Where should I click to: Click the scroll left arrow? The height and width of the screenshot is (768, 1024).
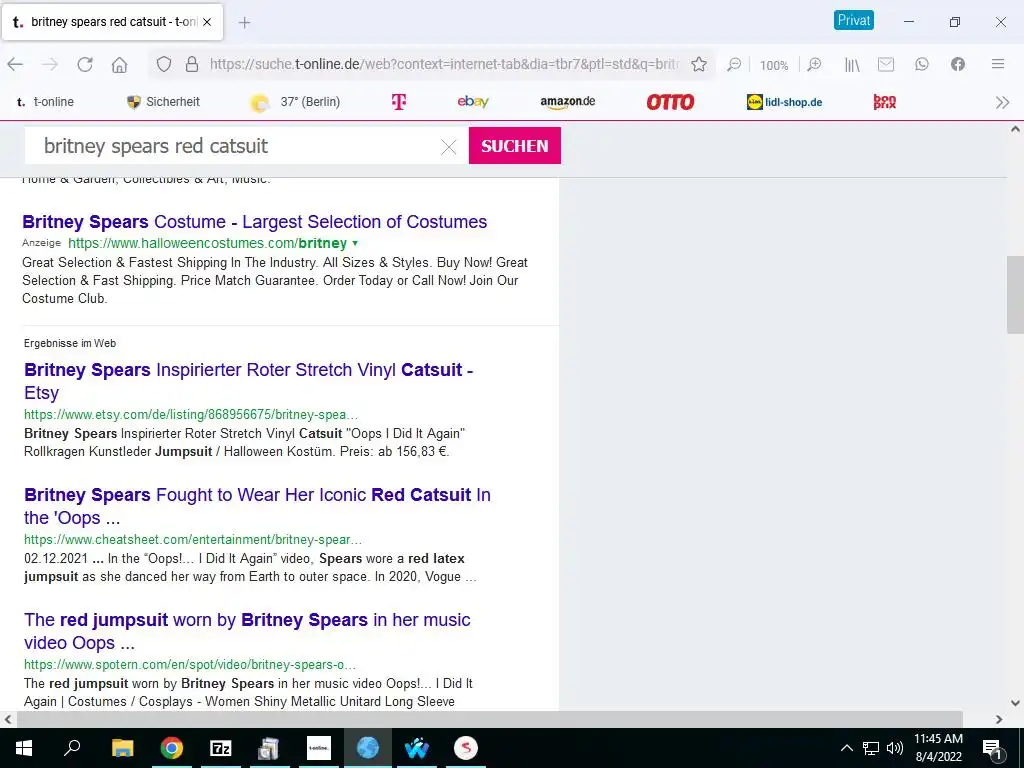[x=7, y=720]
